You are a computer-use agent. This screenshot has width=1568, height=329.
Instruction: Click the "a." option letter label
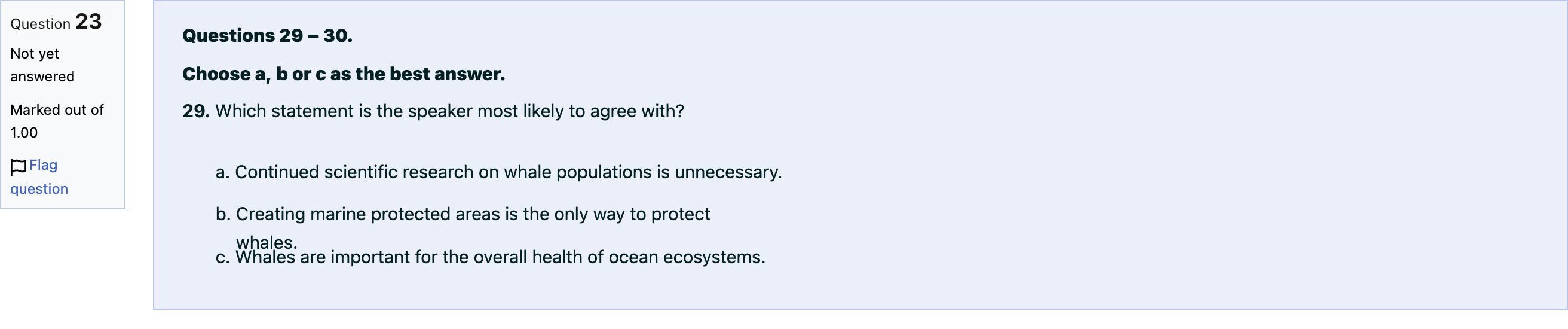coord(222,172)
